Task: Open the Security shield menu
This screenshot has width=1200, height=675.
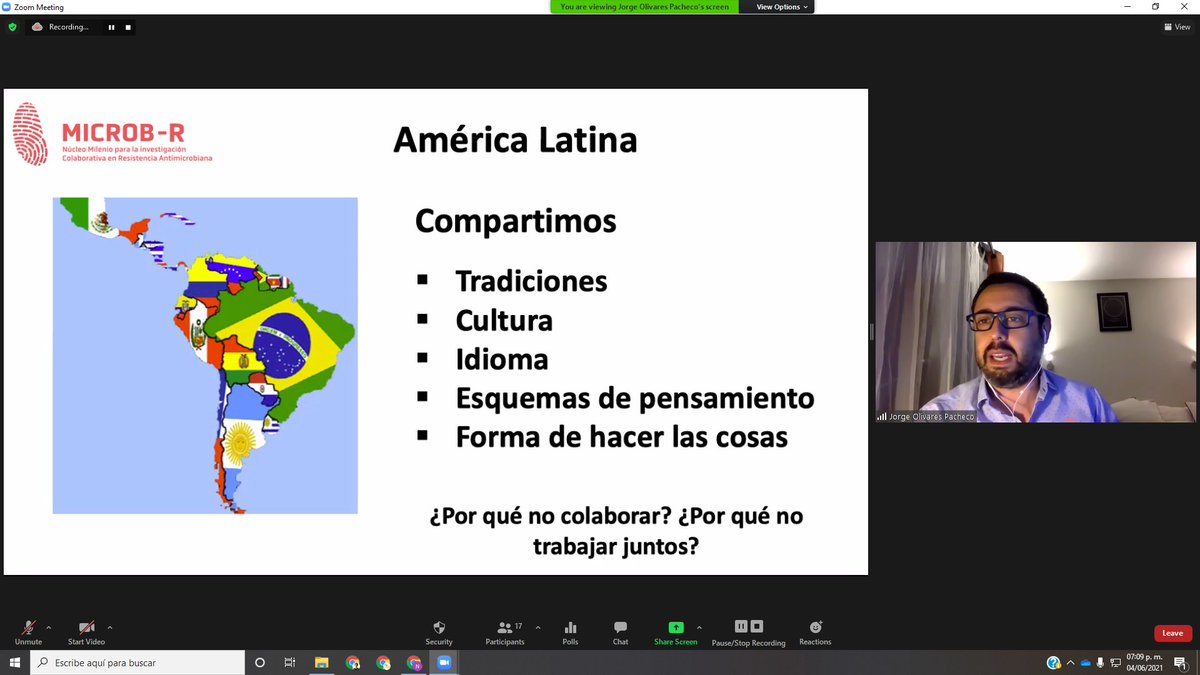Action: (439, 632)
